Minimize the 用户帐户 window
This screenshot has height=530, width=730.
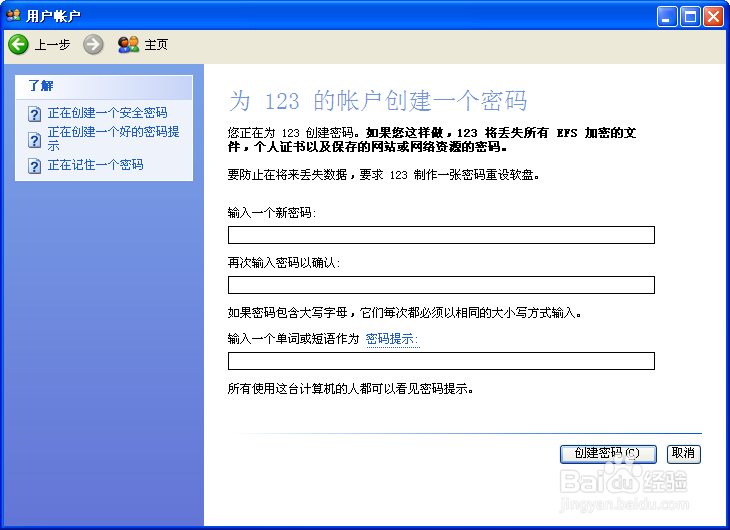pyautogui.click(x=667, y=17)
